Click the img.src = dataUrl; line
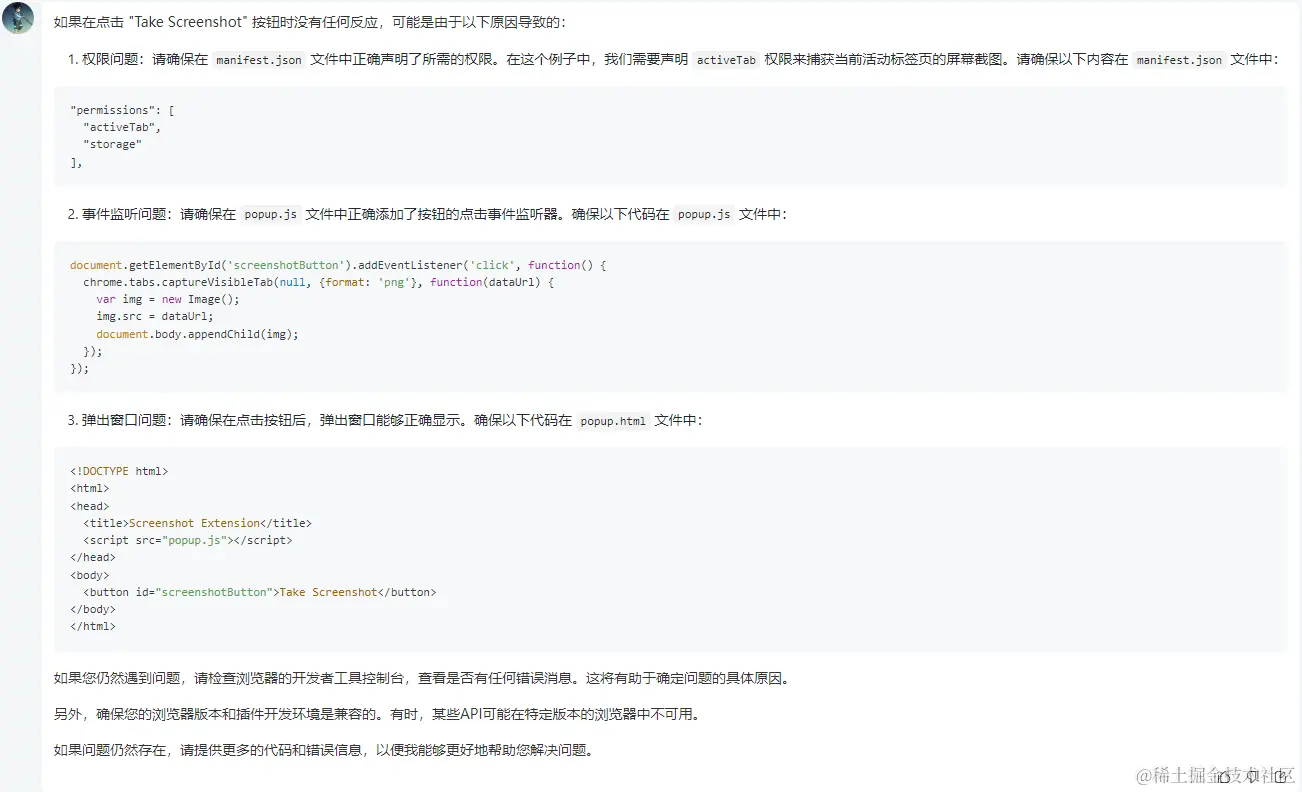 click(x=155, y=316)
